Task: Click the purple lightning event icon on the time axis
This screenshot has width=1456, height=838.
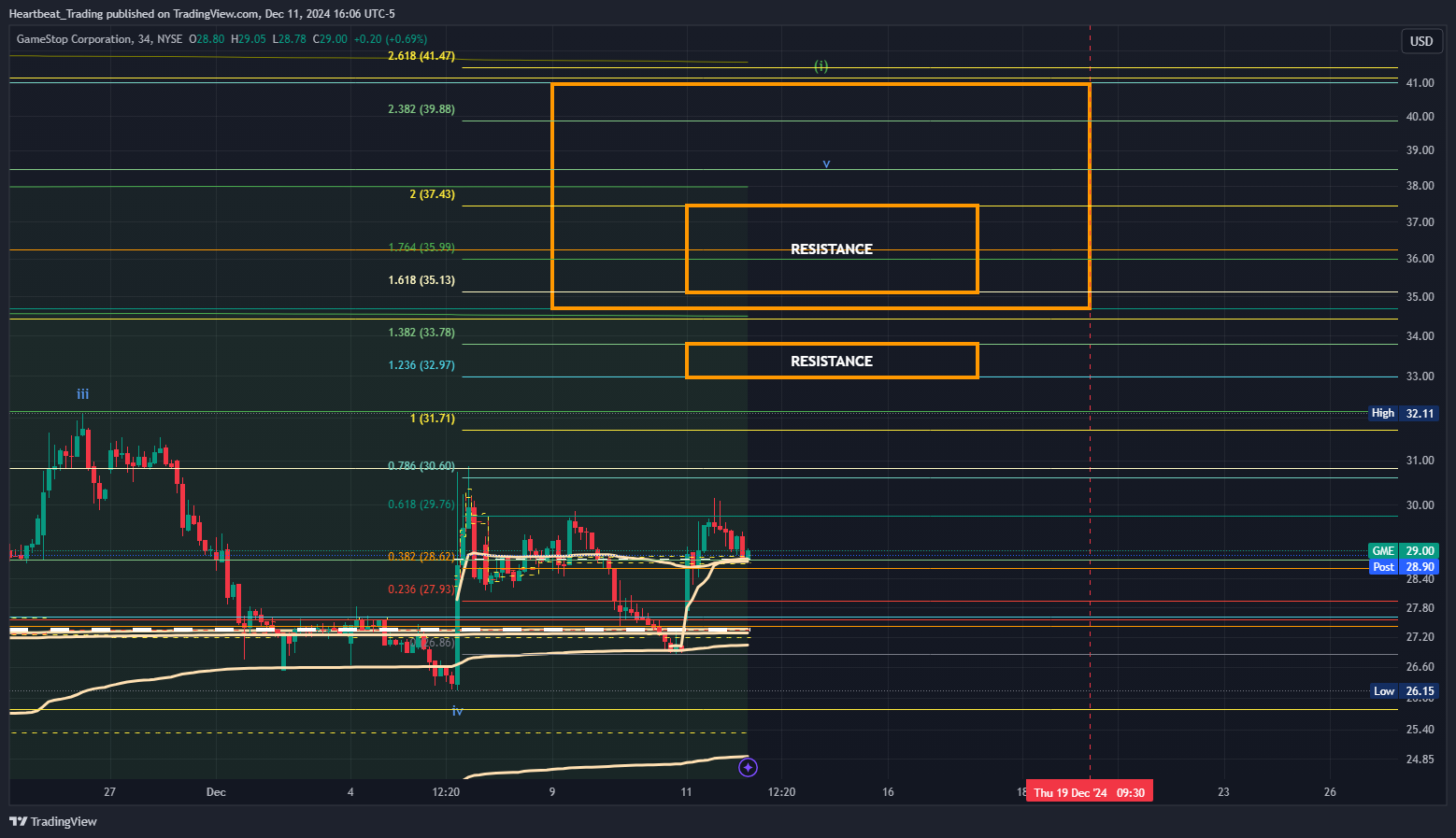Action: (748, 768)
